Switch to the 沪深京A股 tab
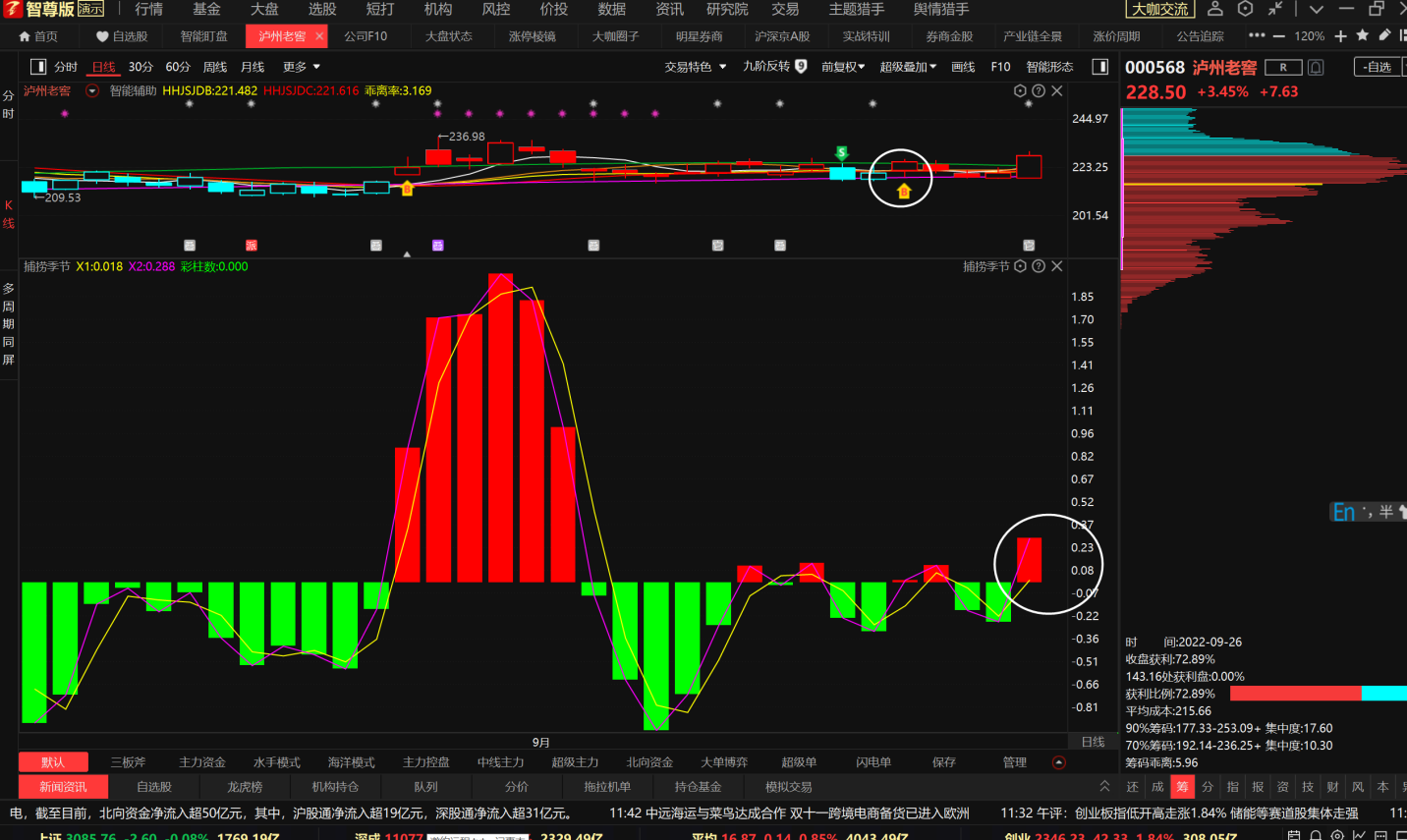The width and height of the screenshot is (1407, 840). [x=782, y=36]
